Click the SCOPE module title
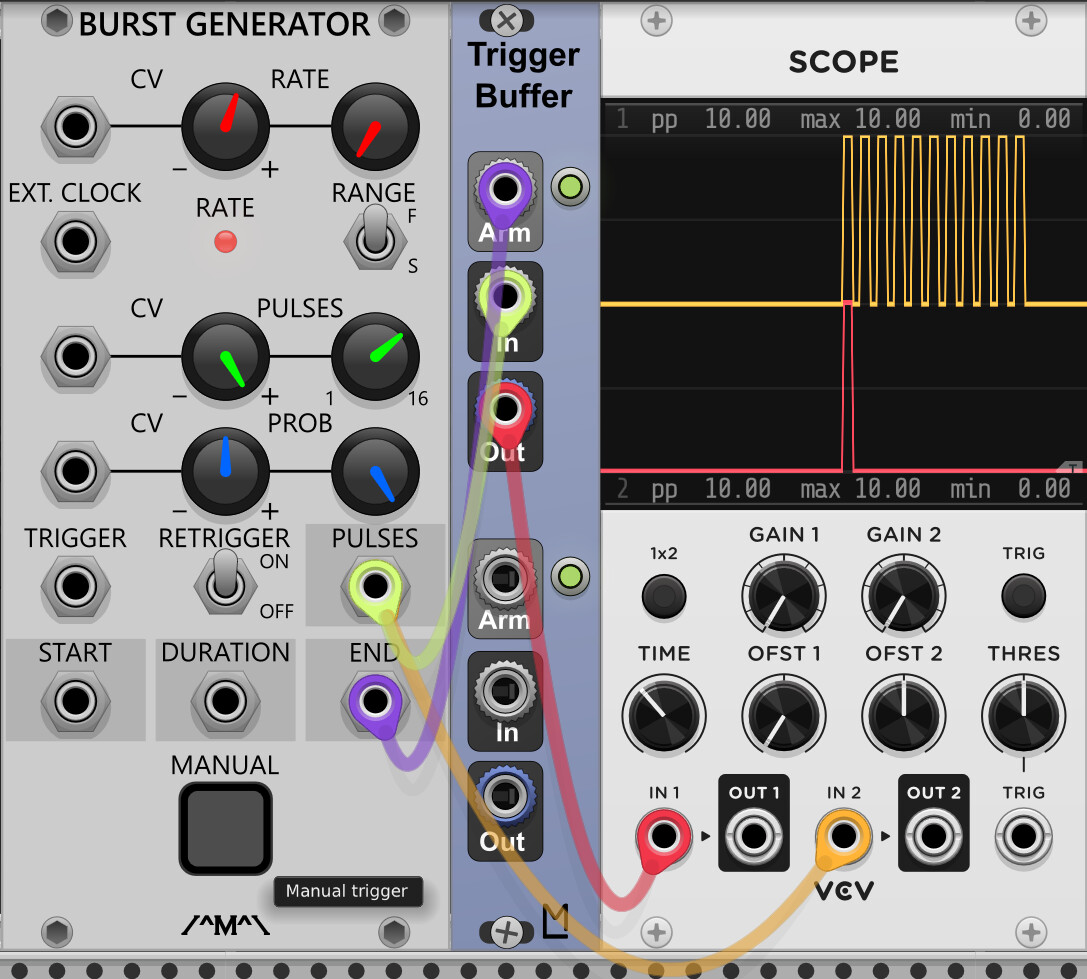 click(844, 62)
